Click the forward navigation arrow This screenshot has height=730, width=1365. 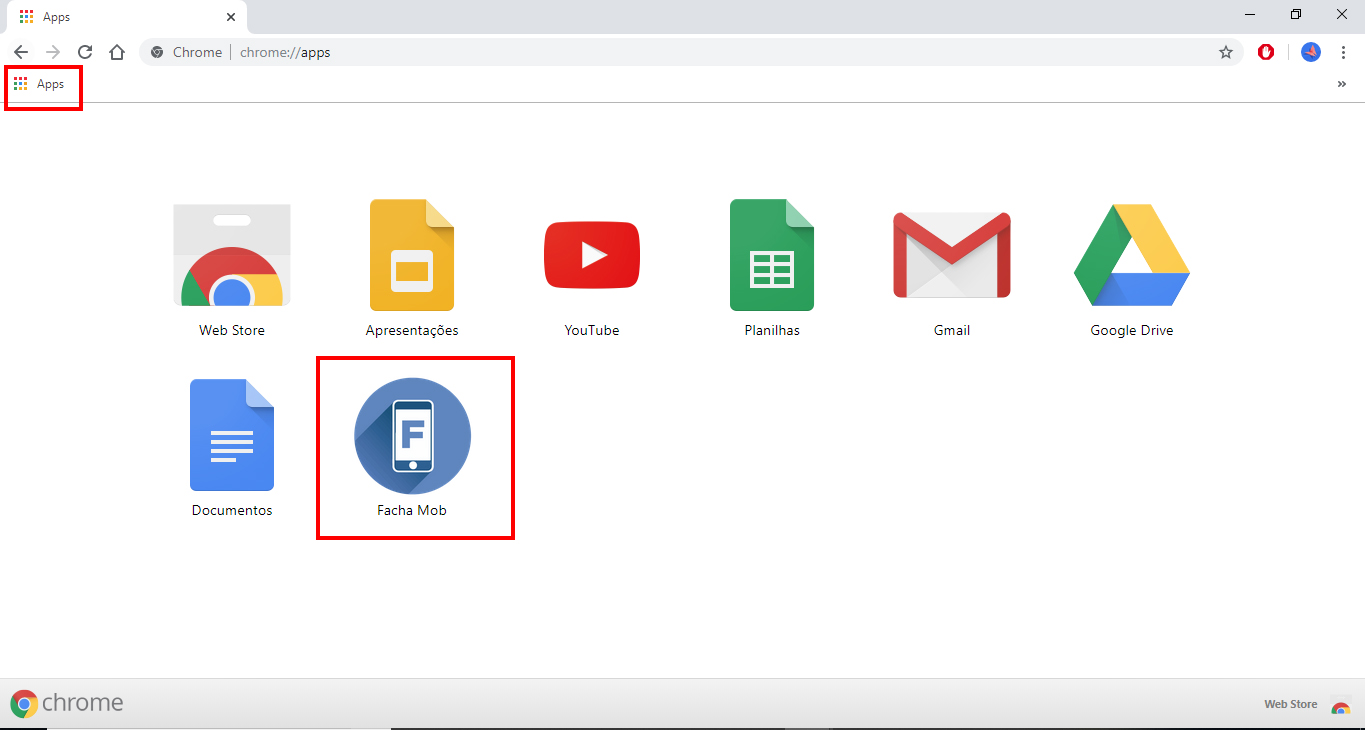tap(53, 52)
